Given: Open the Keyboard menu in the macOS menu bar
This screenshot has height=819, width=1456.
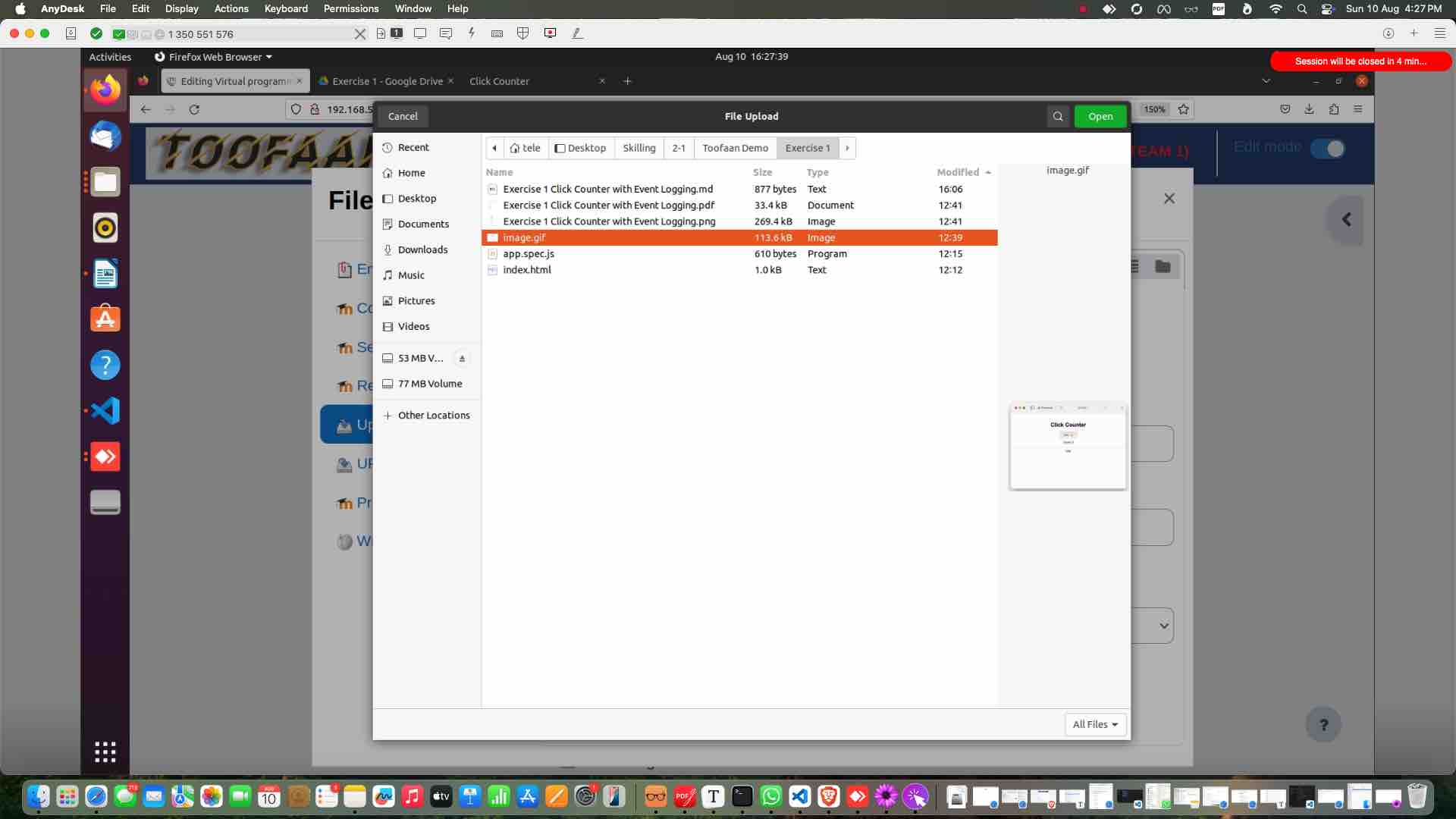Looking at the screenshot, I should point(286,8).
